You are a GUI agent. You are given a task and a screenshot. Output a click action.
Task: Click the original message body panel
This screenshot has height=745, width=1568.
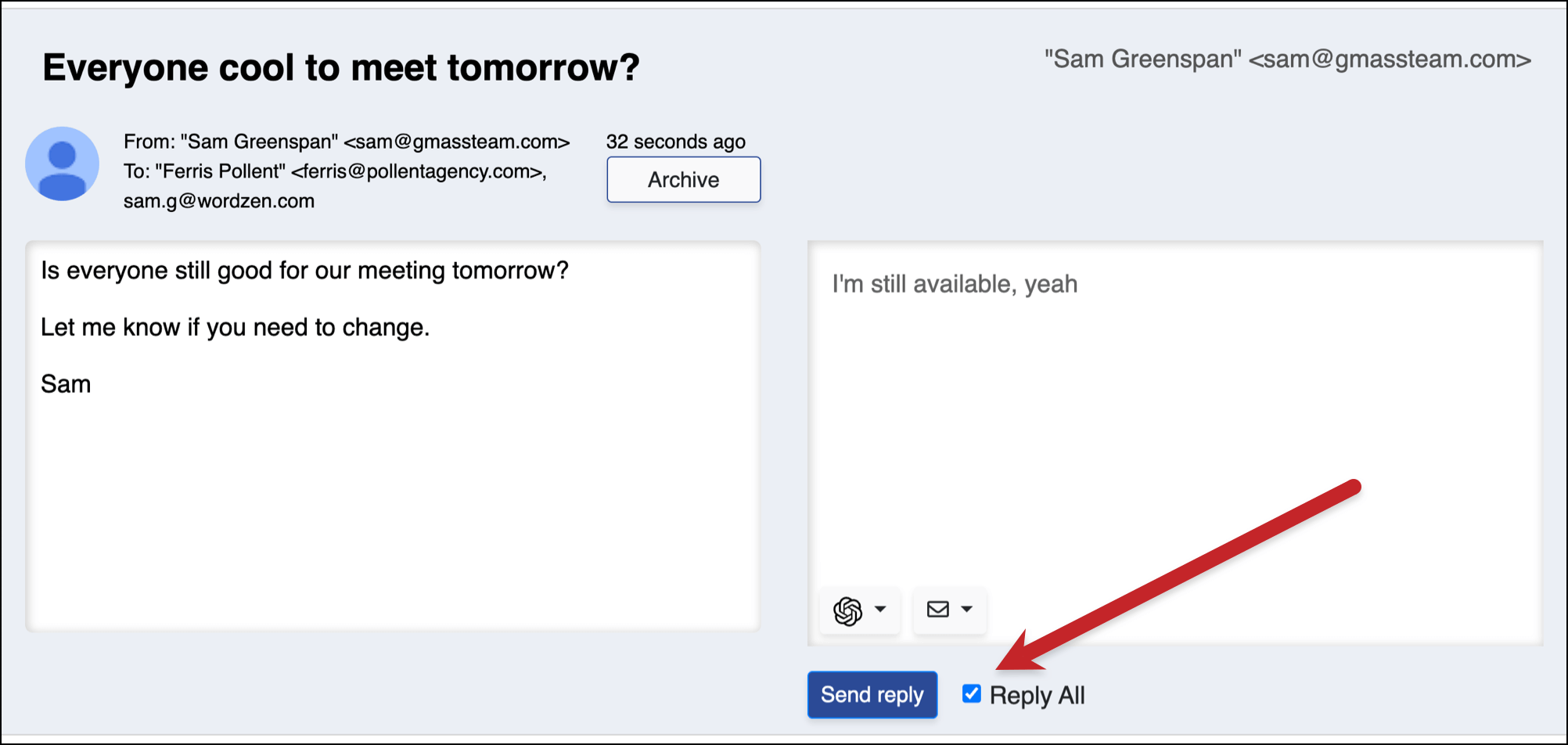point(393,436)
